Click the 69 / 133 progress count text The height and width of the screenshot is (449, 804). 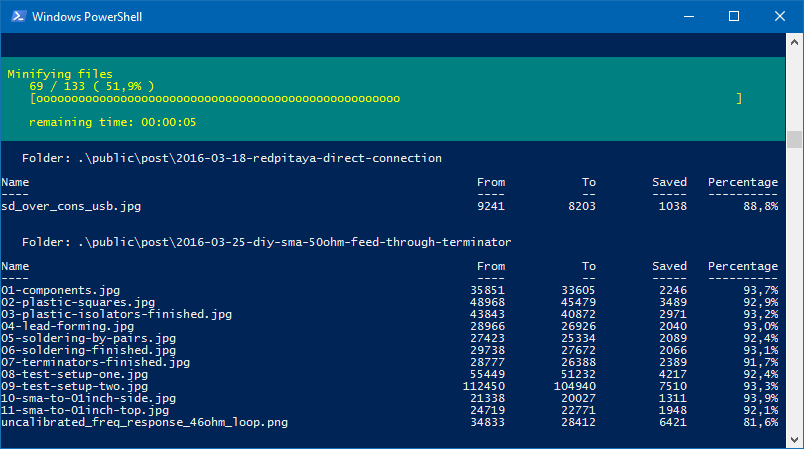(92, 87)
